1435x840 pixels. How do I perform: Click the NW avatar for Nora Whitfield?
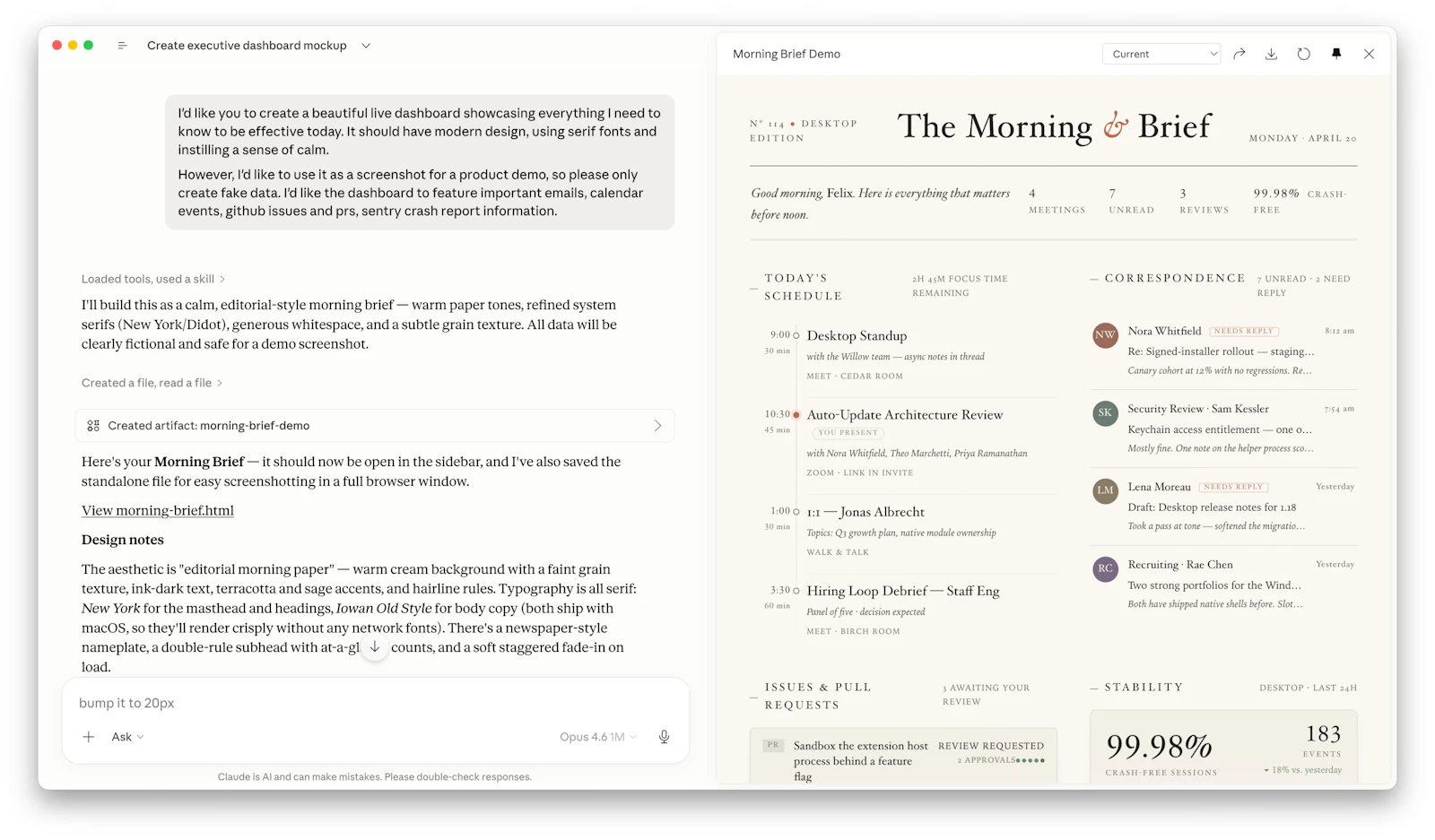click(x=1105, y=335)
